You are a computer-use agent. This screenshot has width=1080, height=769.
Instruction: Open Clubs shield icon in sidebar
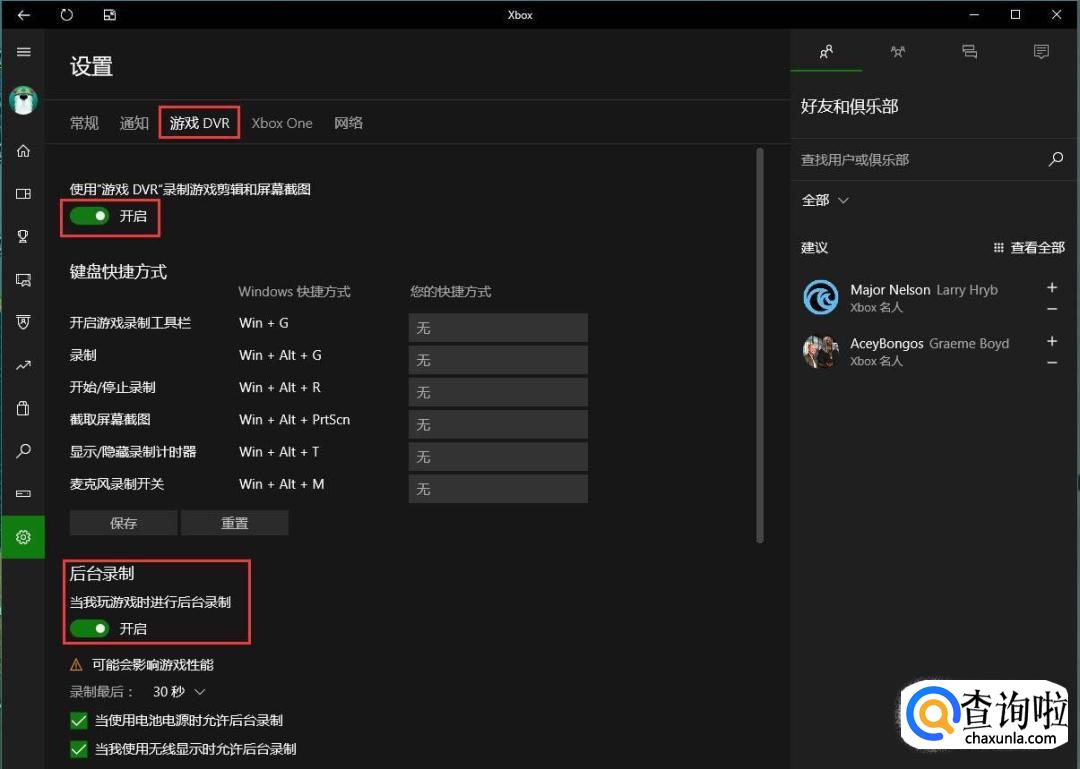pos(23,322)
